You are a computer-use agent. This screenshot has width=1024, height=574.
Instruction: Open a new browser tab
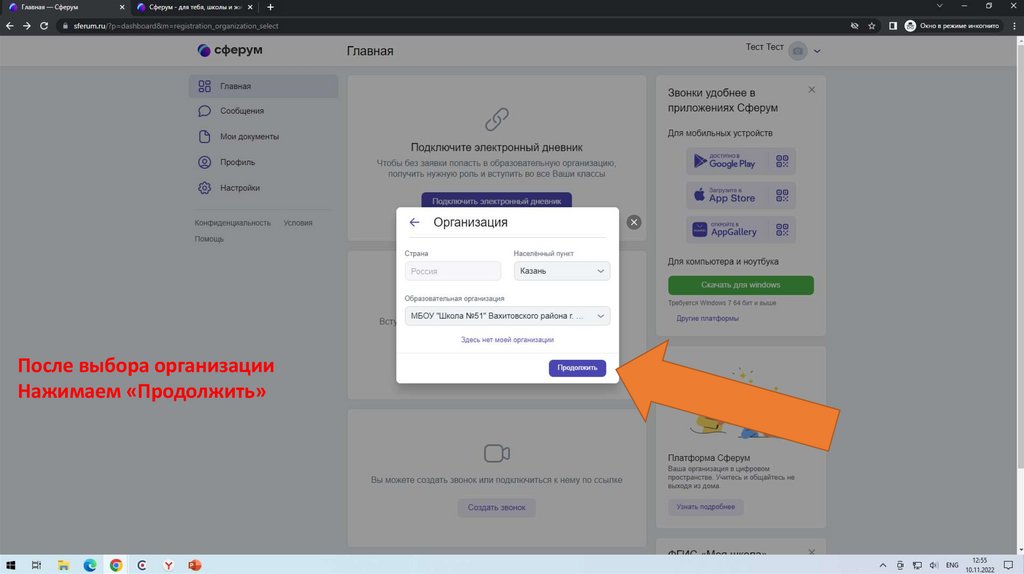tap(270, 7)
